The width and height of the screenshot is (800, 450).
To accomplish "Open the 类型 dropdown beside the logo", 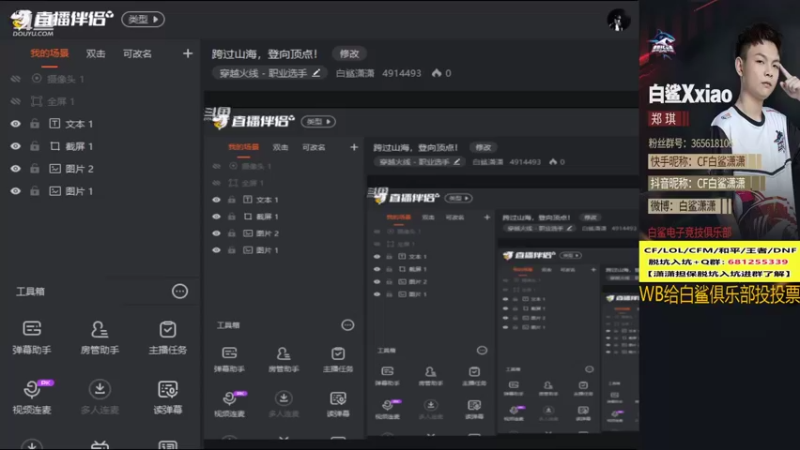I will (143, 19).
